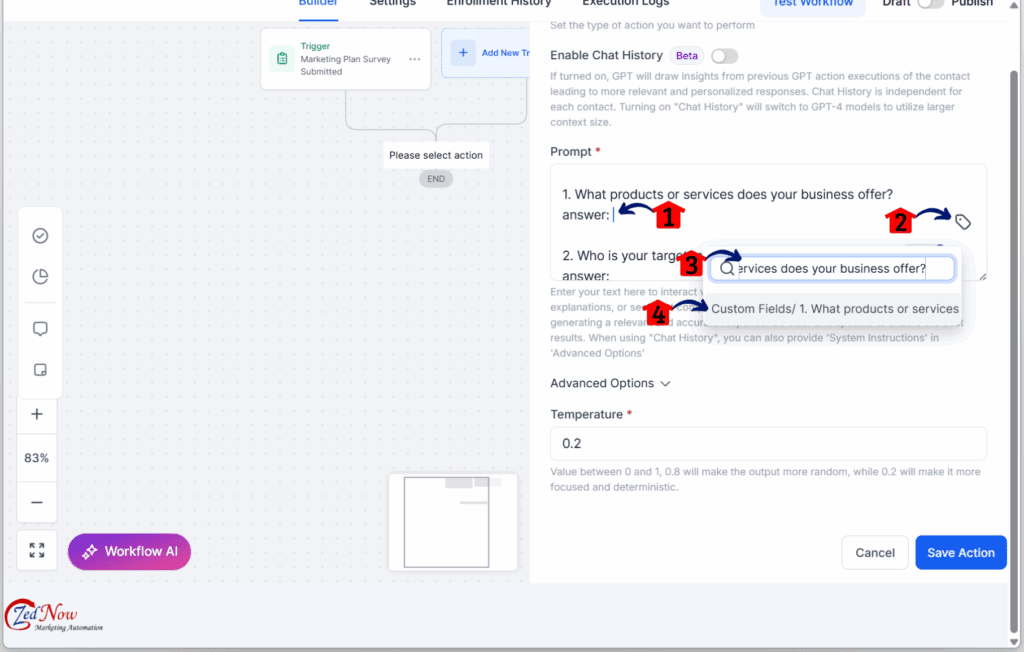This screenshot has width=1024, height=652.
Task: Open the pie chart stats icon
Action: (x=40, y=276)
